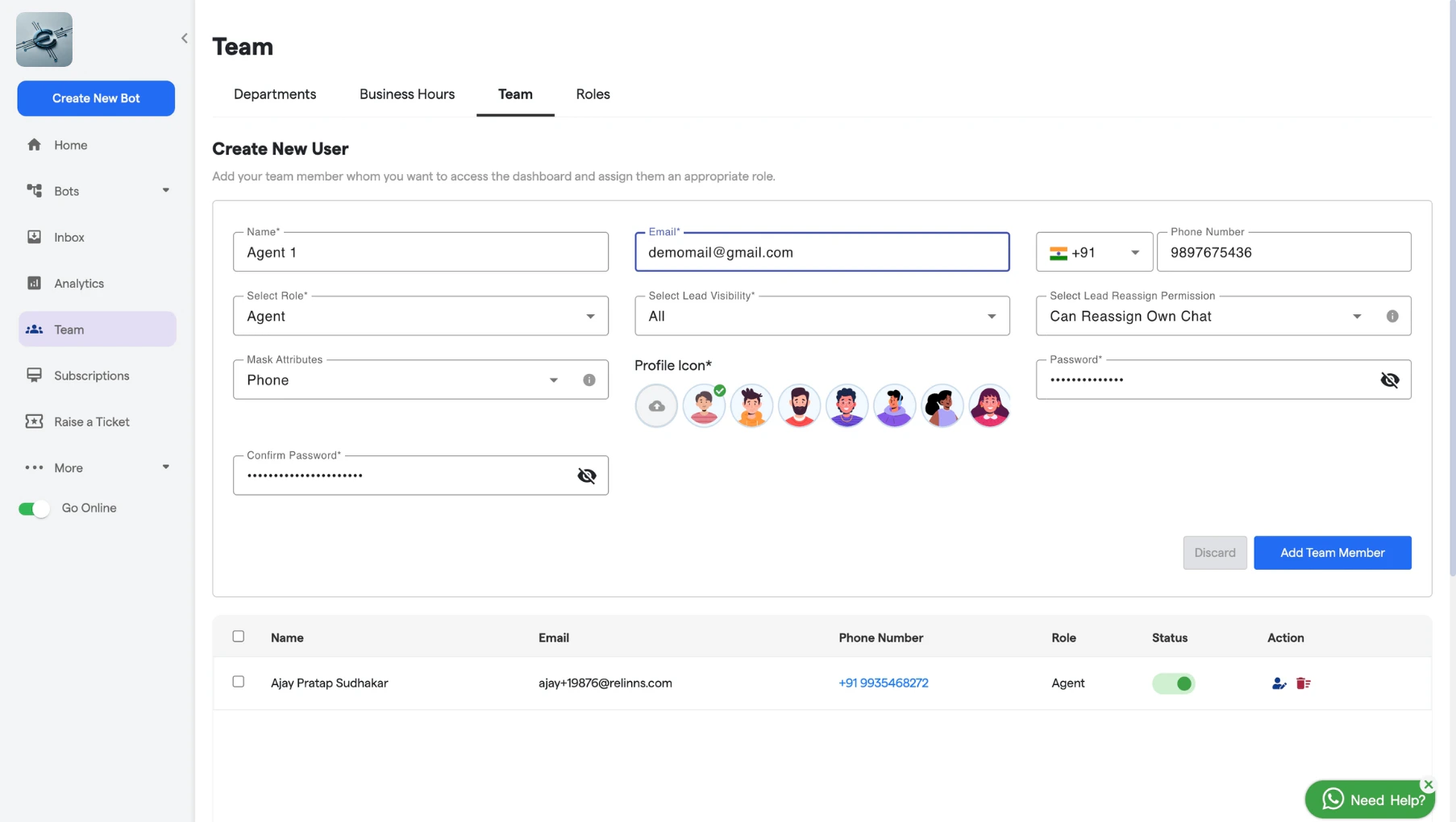Click the India flag icon

click(1059, 253)
